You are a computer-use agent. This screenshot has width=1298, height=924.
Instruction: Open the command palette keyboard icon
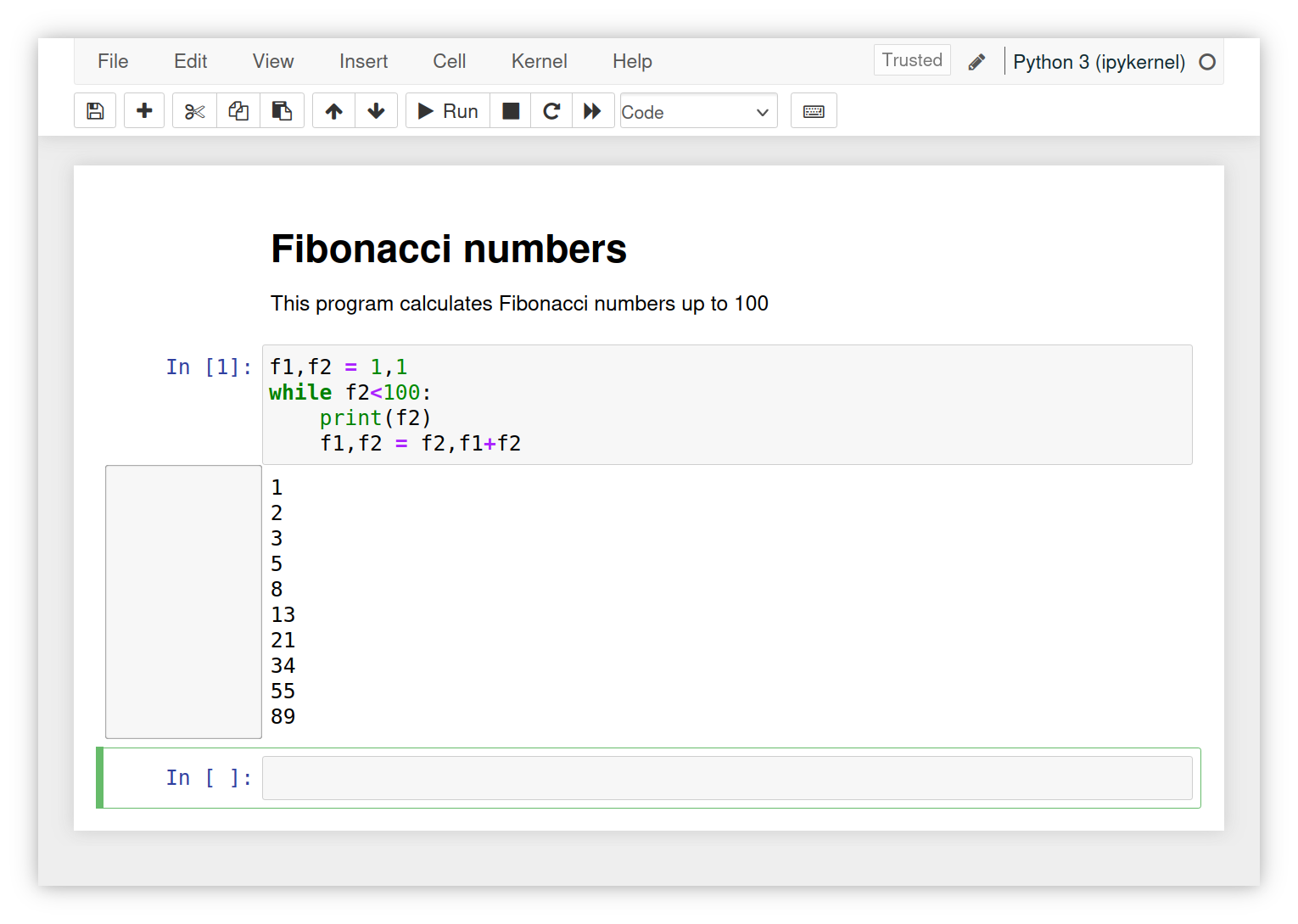pos(814,111)
